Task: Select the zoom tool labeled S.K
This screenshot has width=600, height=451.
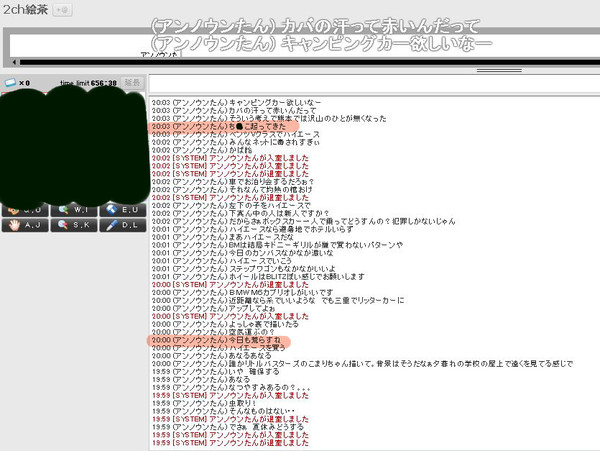Action: (74, 225)
